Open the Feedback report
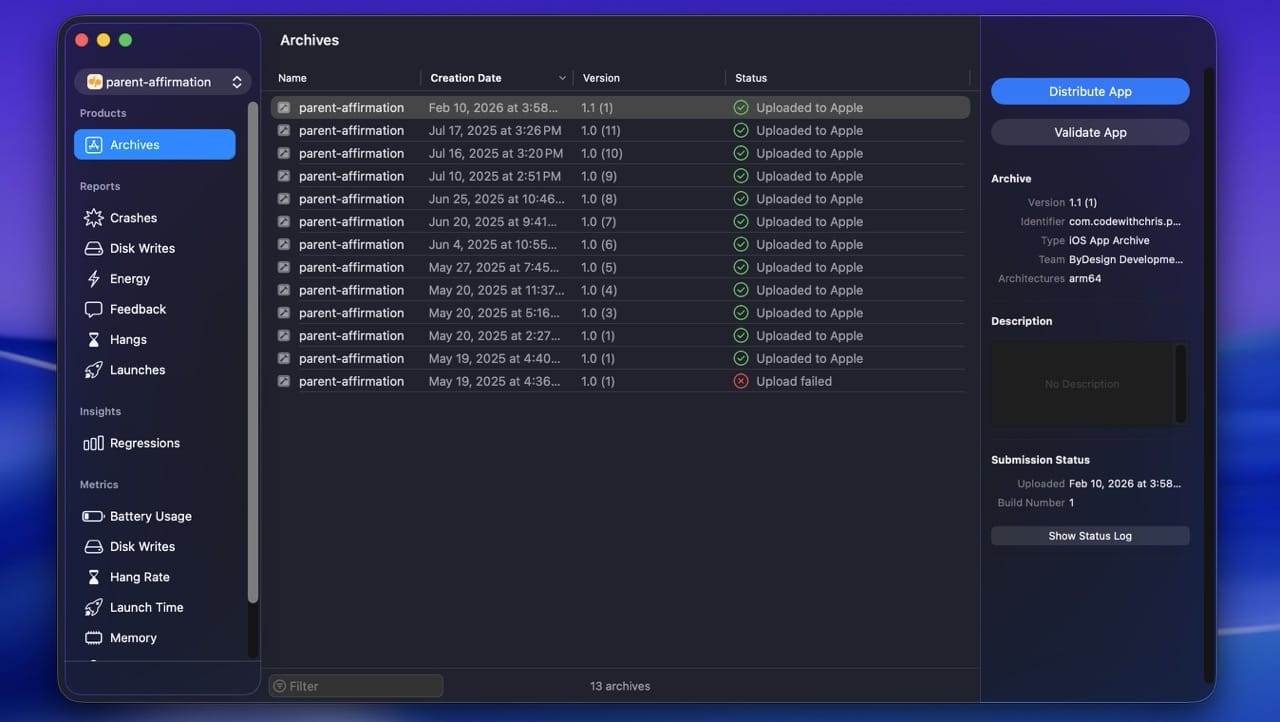 155,309
